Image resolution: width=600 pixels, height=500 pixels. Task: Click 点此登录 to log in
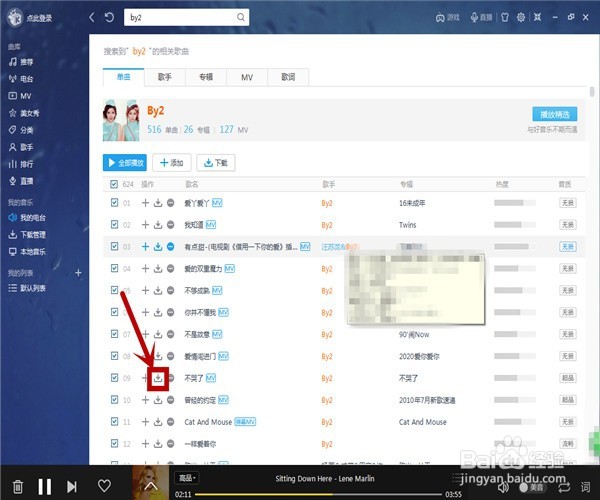pos(39,18)
